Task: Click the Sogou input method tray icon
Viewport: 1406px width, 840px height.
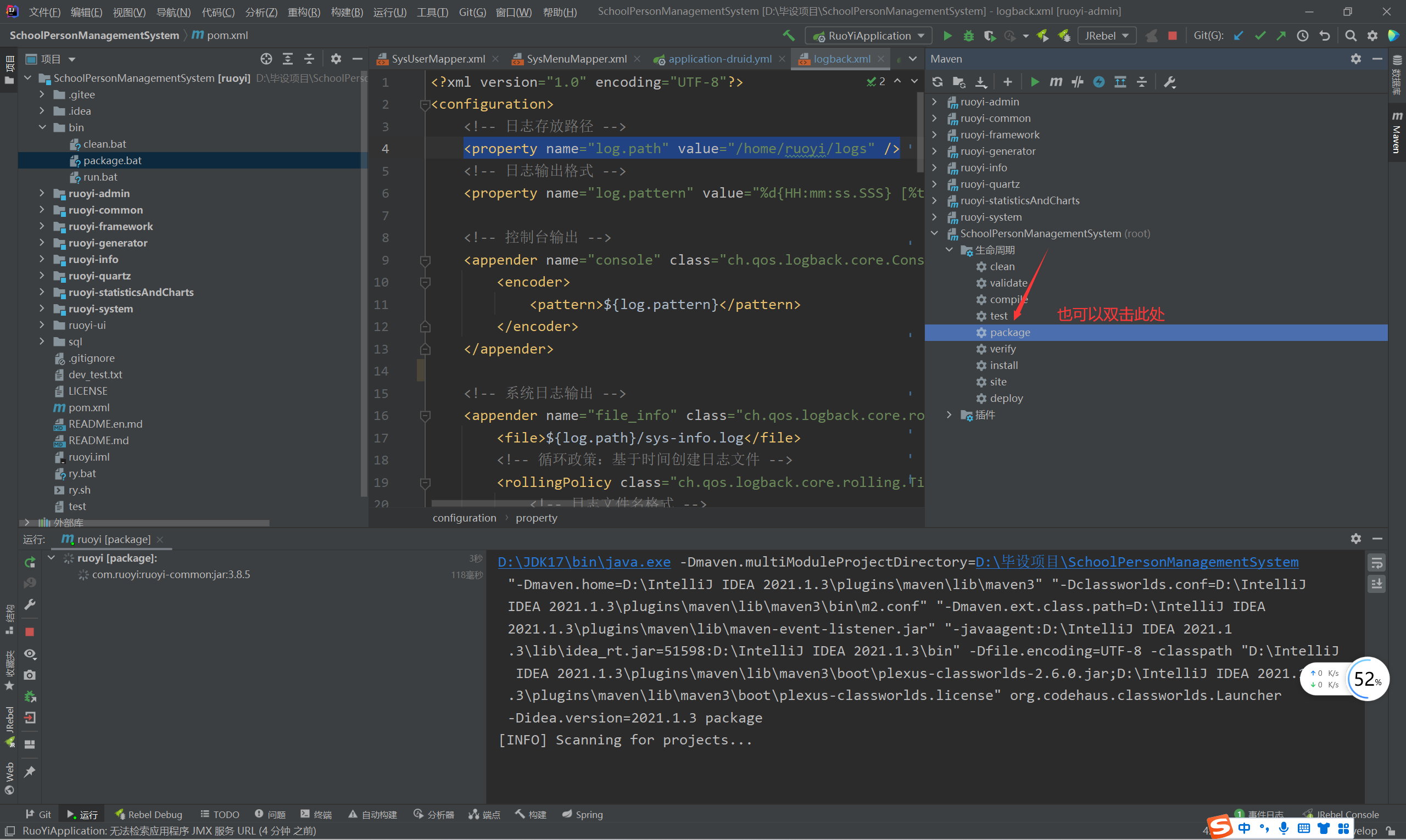Action: pos(1220,827)
